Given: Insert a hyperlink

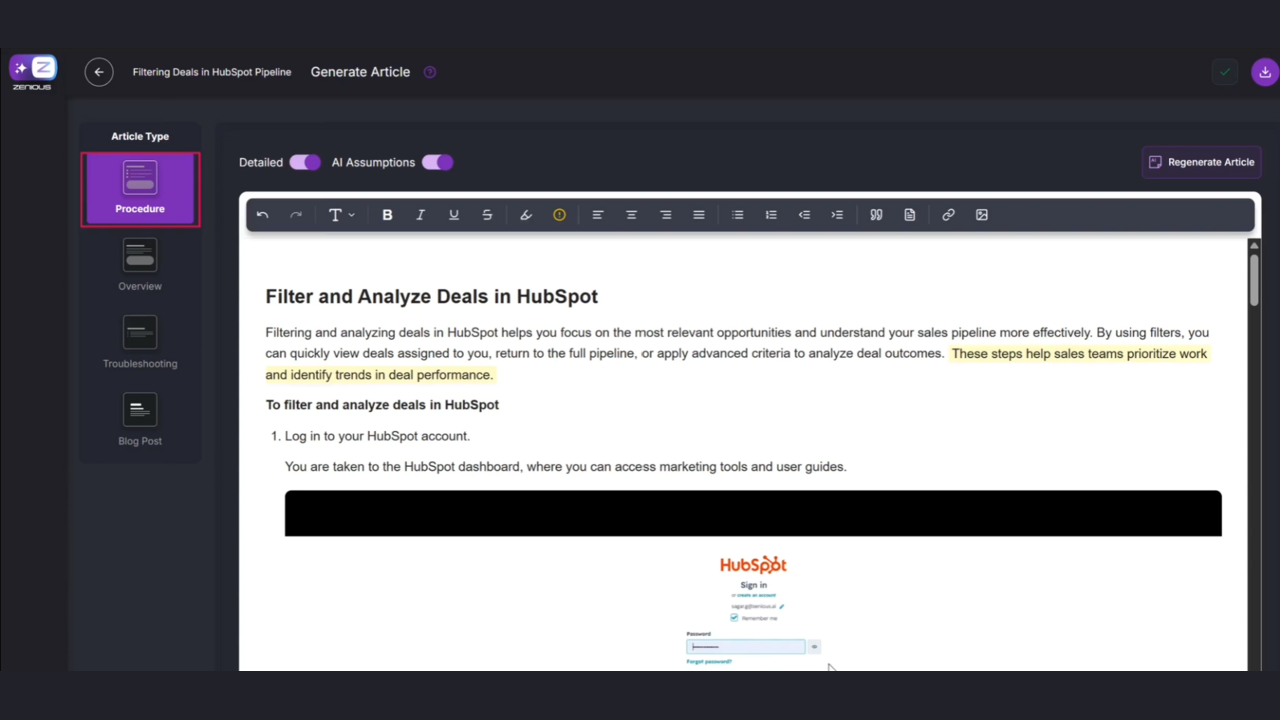Looking at the screenshot, I should [948, 215].
